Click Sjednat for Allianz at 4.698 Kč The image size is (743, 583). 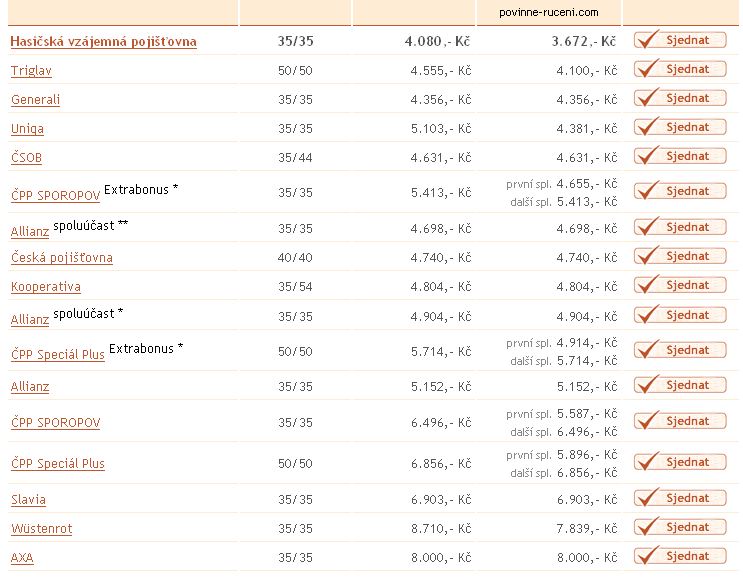tap(680, 227)
